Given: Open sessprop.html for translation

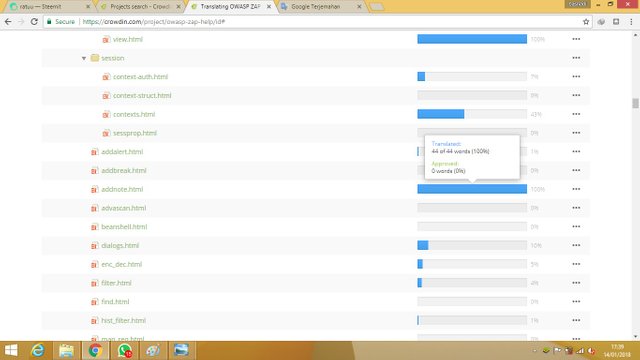Looking at the screenshot, I should (x=135, y=133).
